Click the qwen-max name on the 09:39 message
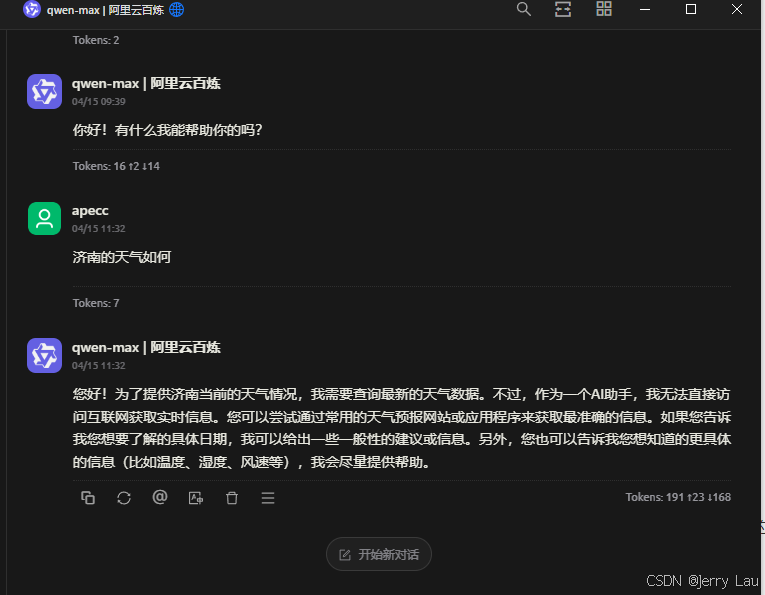 coord(146,83)
